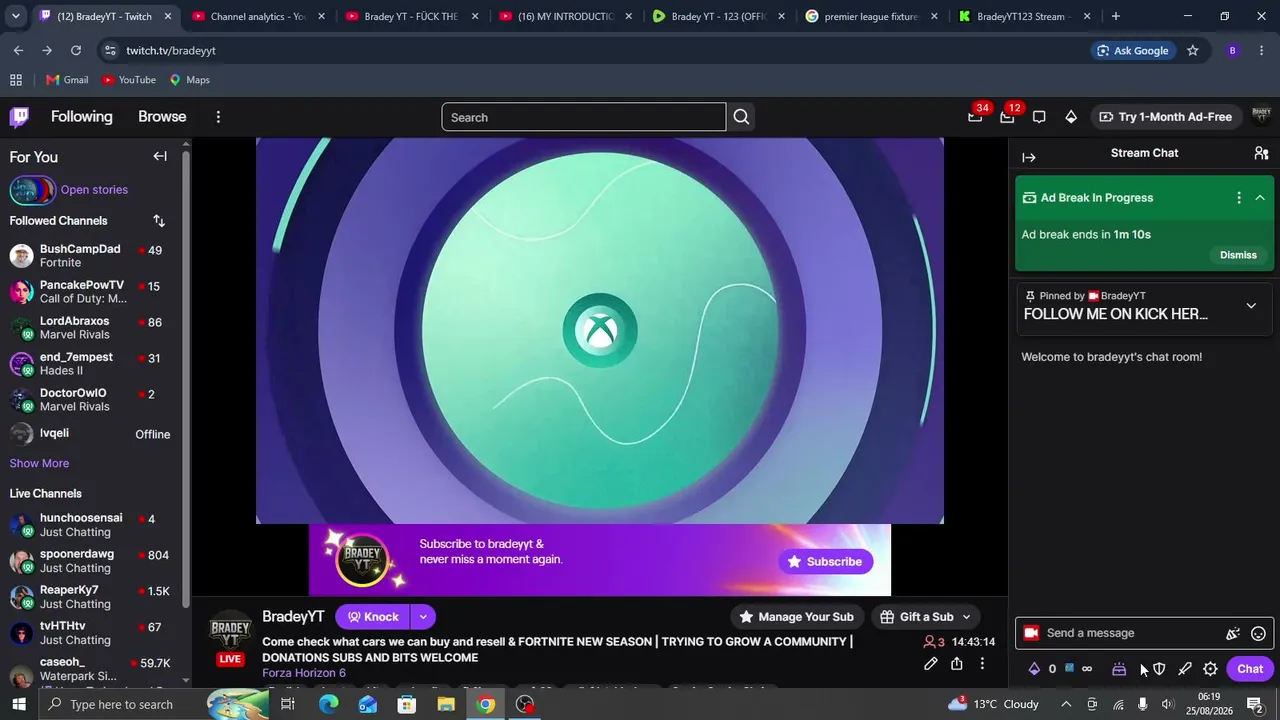This screenshot has height=720, width=1280.
Task: Click the party popper celebration icon in chat
Action: (x=1233, y=633)
